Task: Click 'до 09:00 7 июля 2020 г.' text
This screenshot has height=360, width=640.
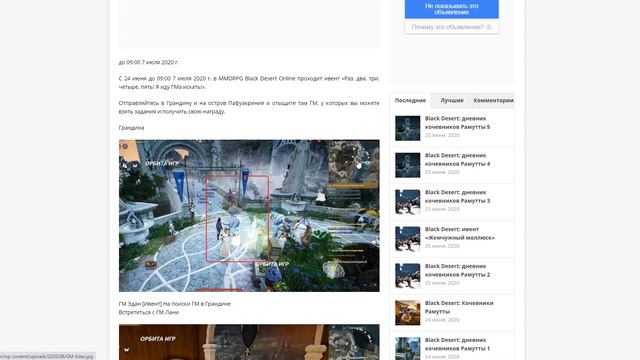Action: click(149, 62)
